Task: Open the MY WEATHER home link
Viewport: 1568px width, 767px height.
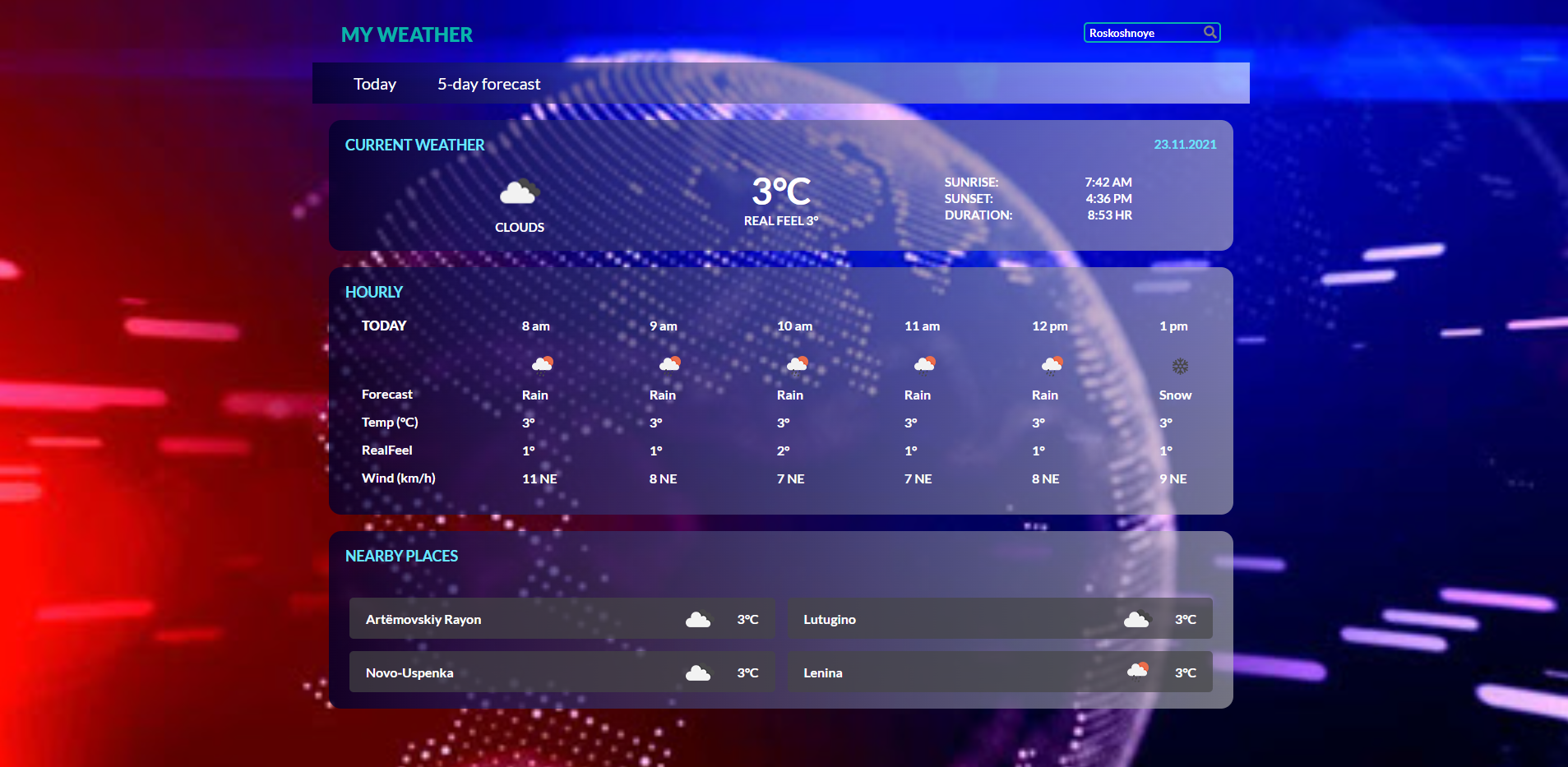Action: tap(407, 35)
